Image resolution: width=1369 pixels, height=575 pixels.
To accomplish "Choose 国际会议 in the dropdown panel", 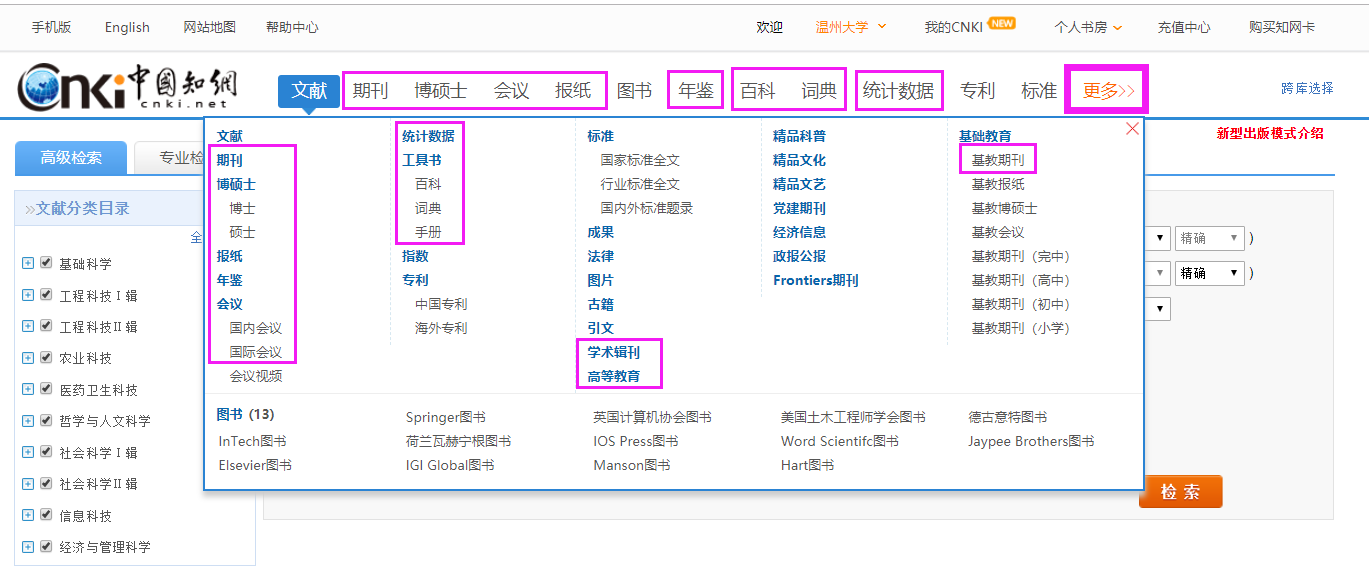I will 256,352.
